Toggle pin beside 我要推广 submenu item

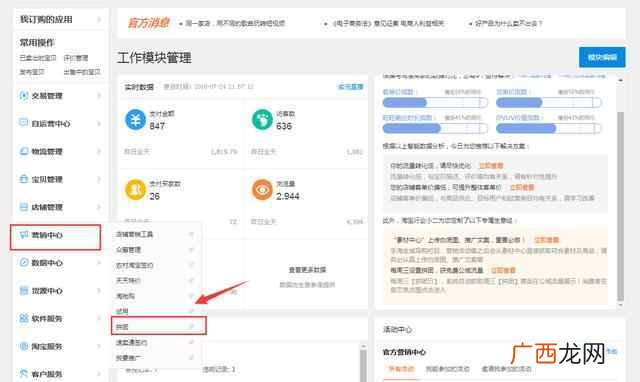point(191,358)
